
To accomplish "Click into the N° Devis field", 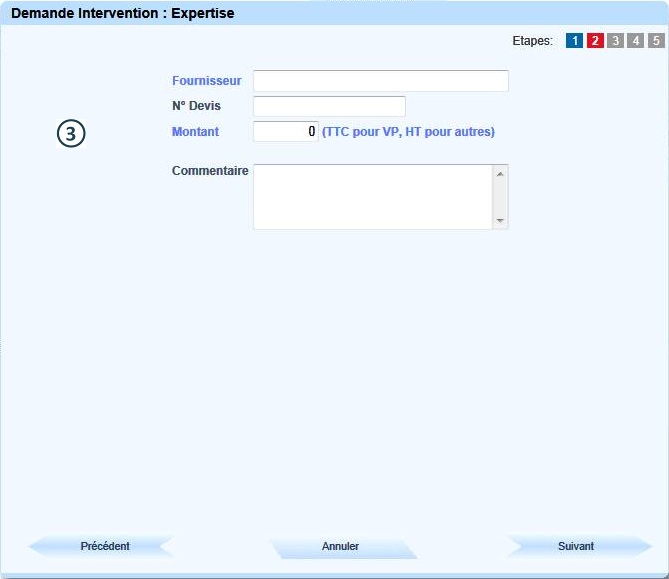I will pos(329,106).
